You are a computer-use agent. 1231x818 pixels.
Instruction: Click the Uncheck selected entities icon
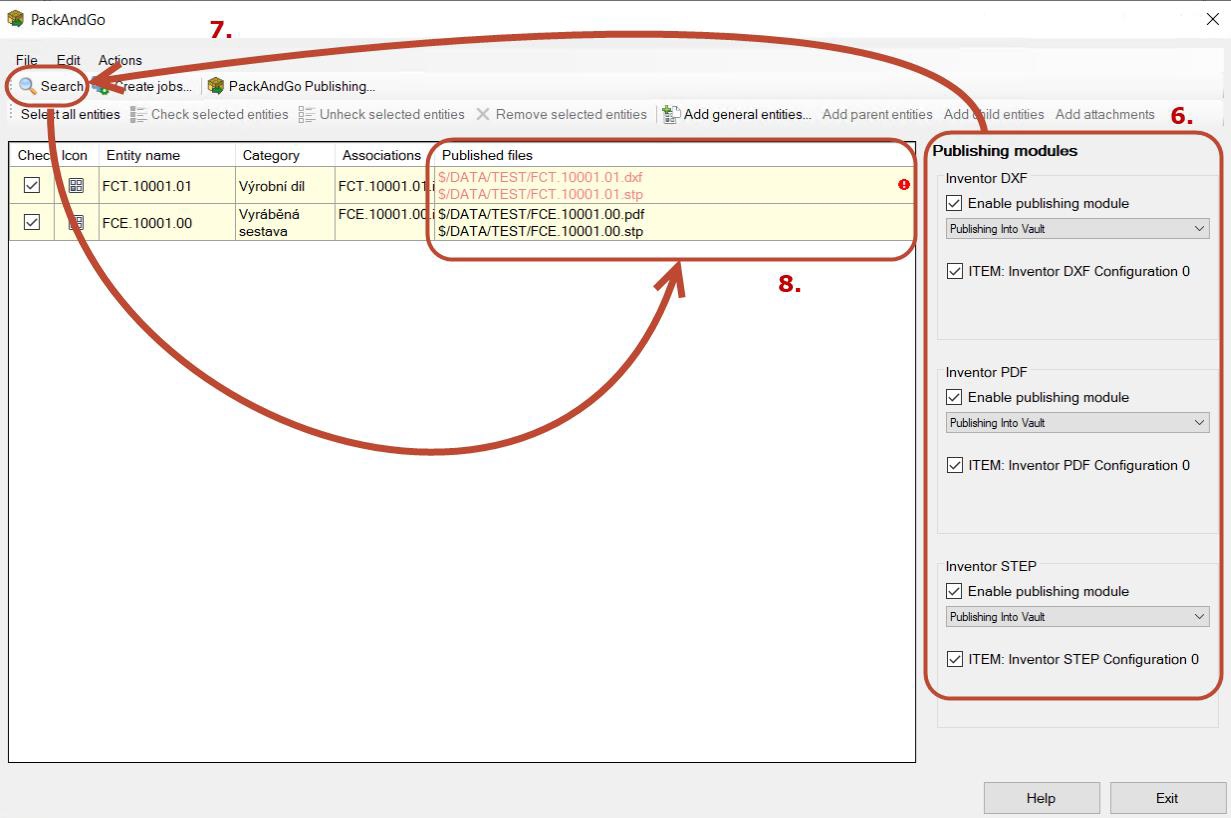pos(307,115)
